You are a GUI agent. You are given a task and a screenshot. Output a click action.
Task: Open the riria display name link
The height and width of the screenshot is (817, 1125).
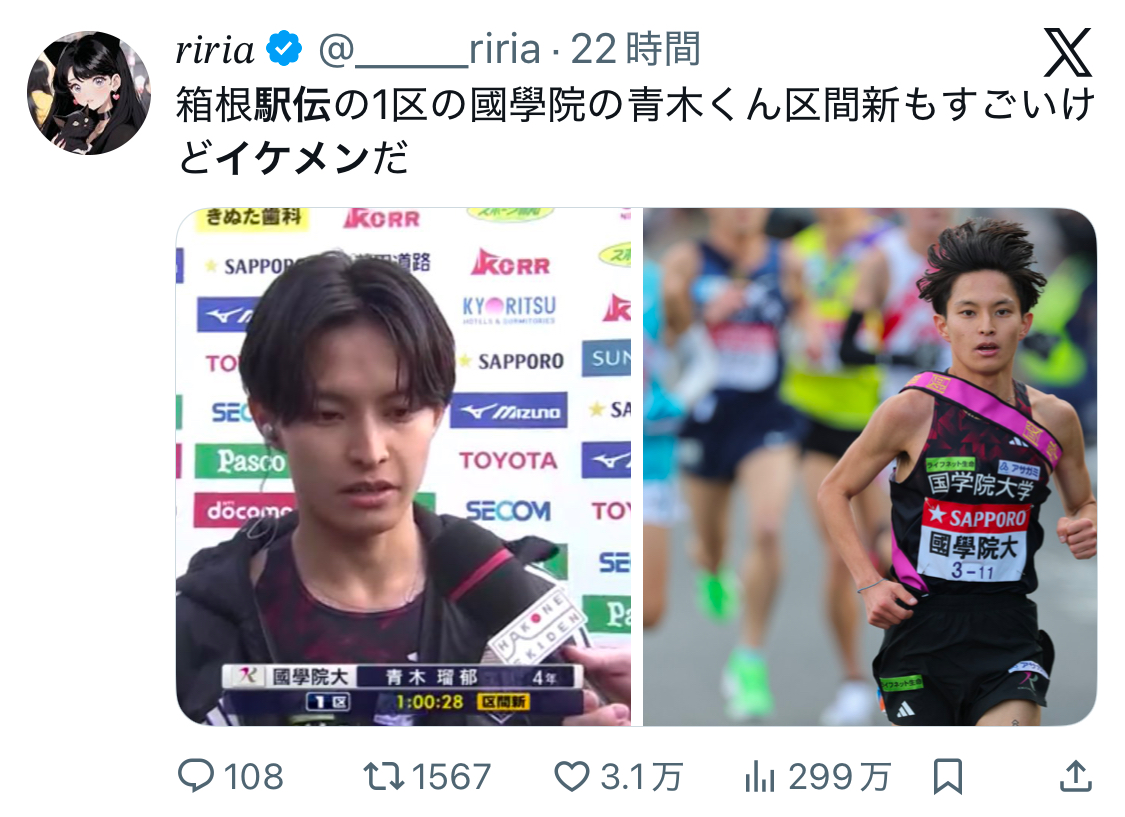215,50
